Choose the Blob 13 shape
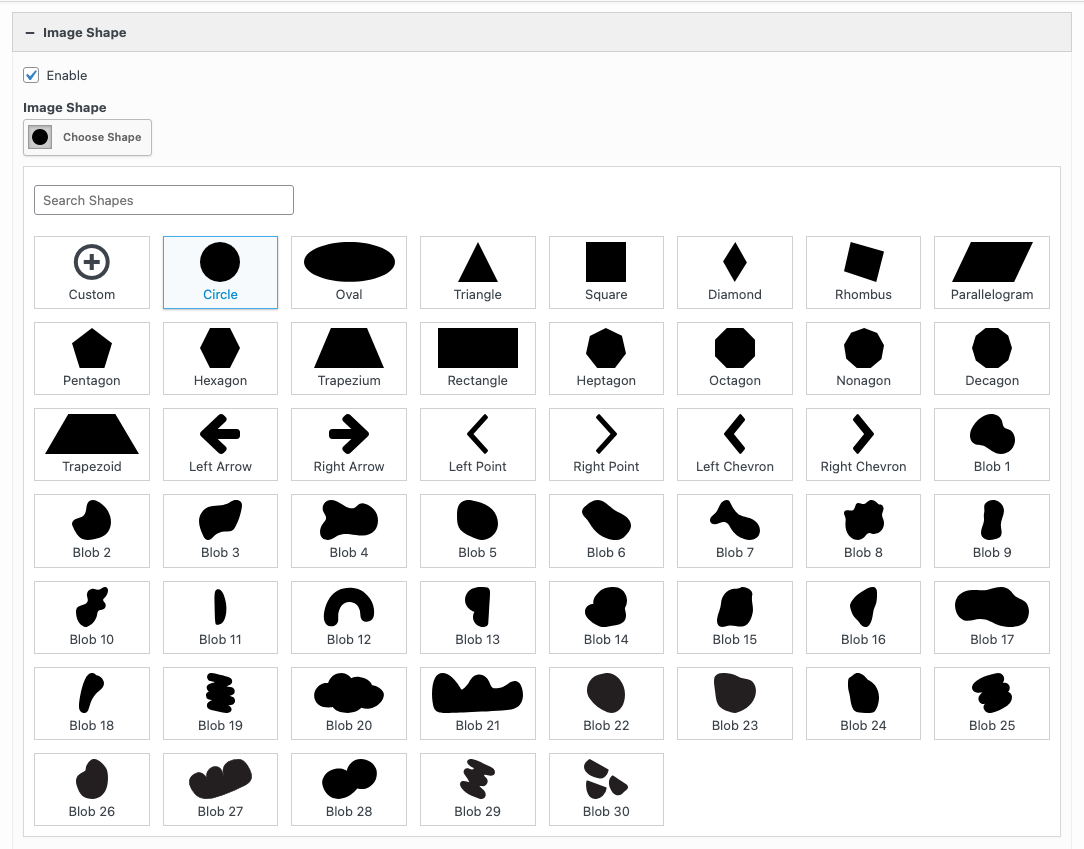The height and width of the screenshot is (849, 1084). pyautogui.click(x=478, y=617)
